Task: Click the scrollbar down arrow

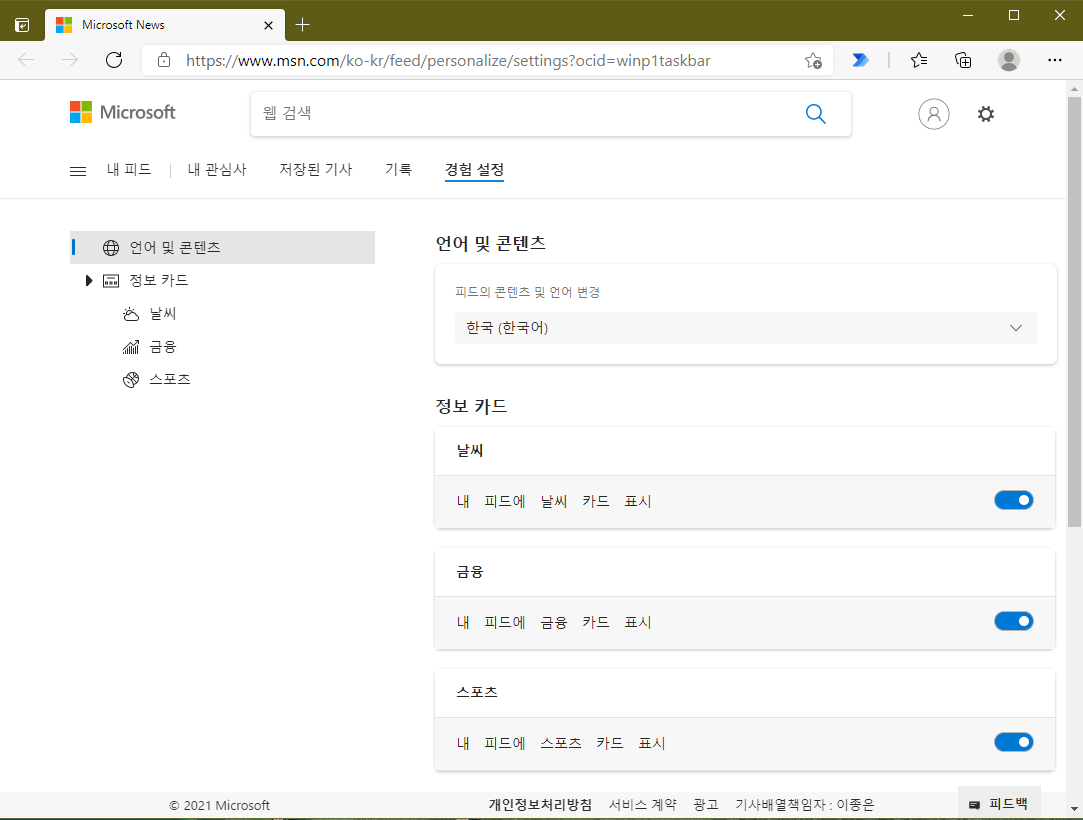Action: [x=1074, y=808]
